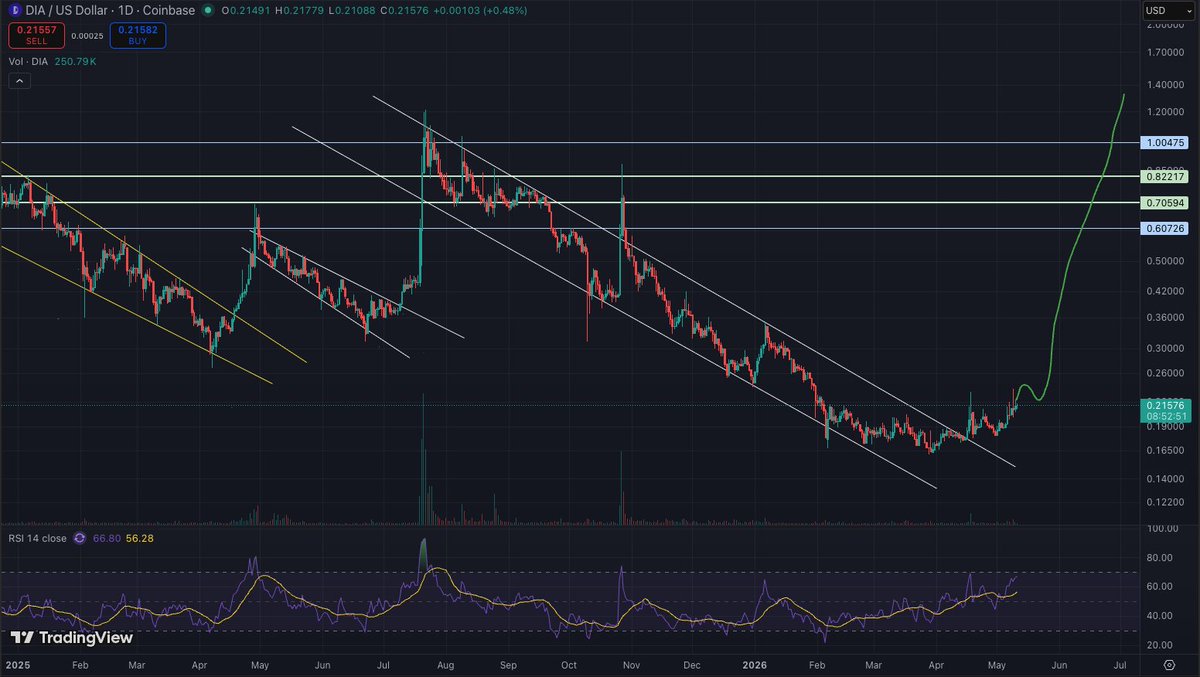The image size is (1200, 677).
Task: Click the Nov label on time axis
Action: click(x=630, y=663)
